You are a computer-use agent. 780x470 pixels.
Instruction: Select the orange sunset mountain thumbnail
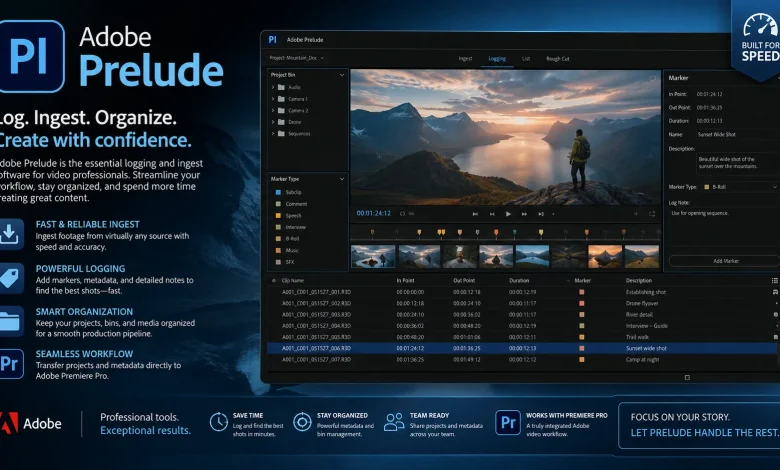605,257
